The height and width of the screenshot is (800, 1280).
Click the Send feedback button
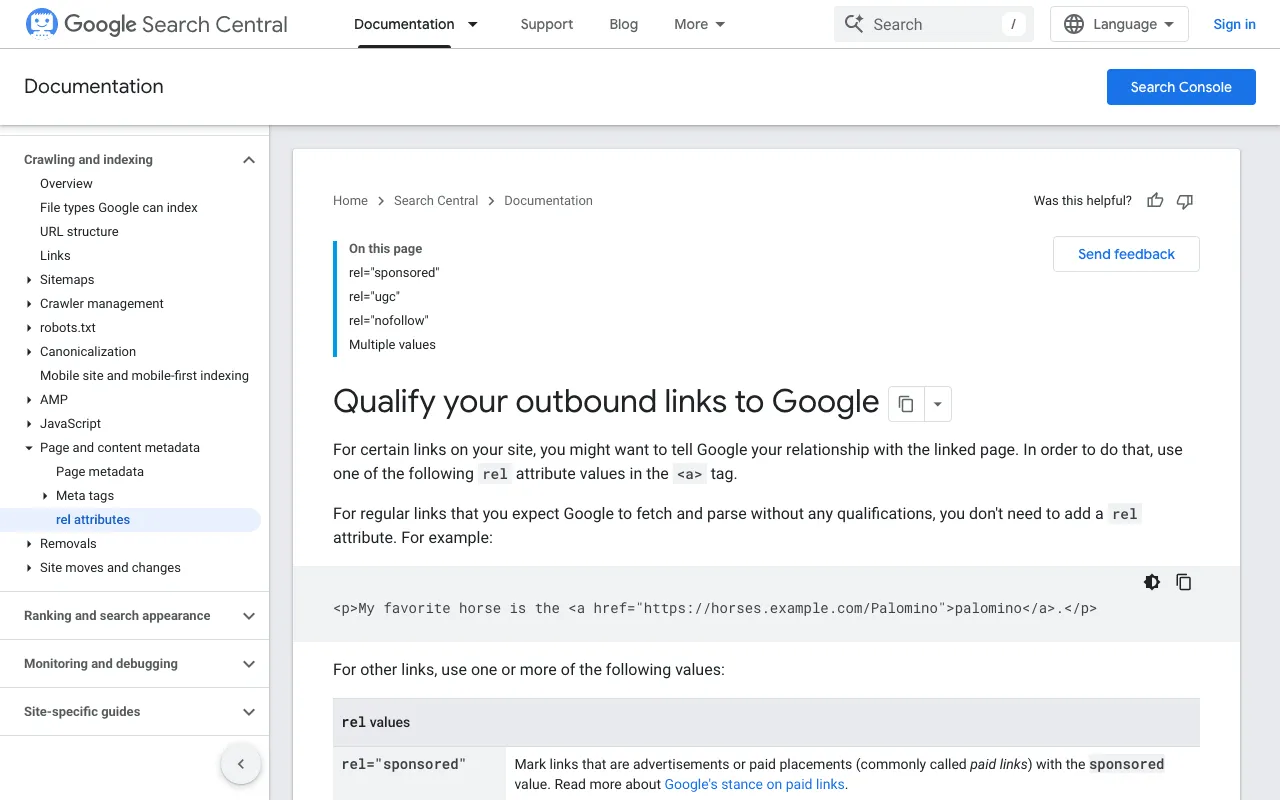[1126, 254]
